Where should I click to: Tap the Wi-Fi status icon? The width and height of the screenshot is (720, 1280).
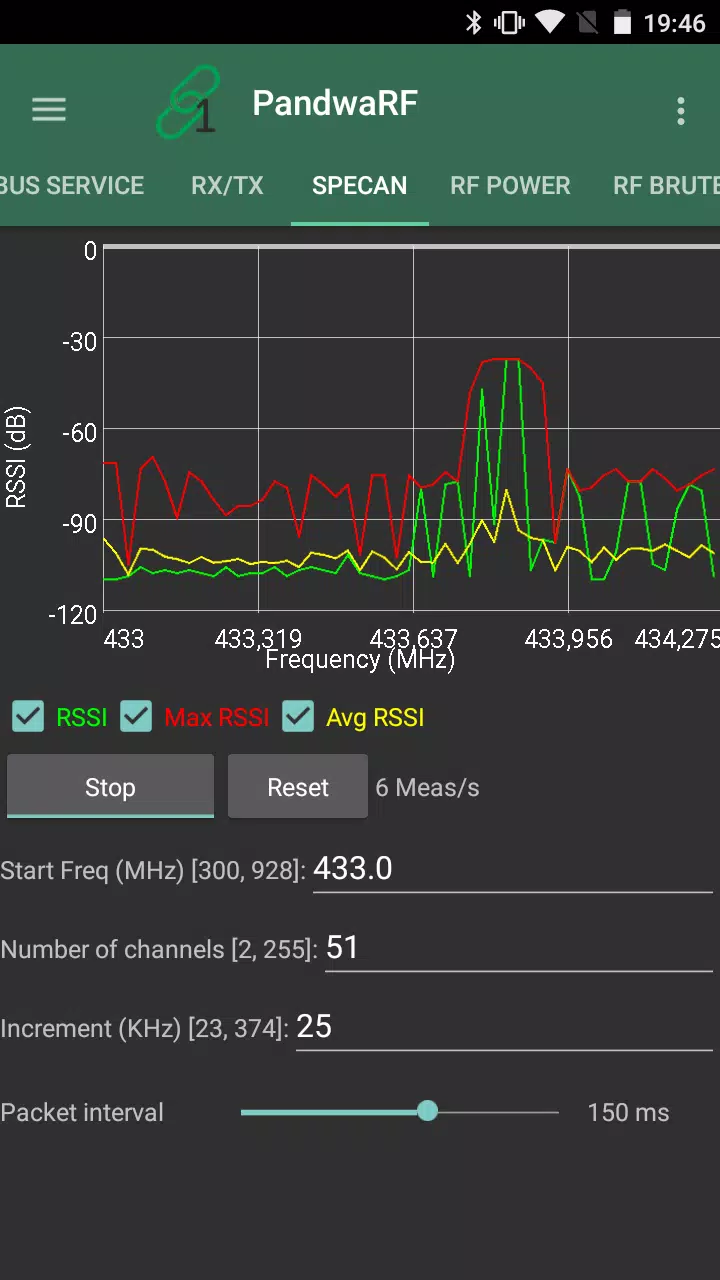(x=550, y=22)
